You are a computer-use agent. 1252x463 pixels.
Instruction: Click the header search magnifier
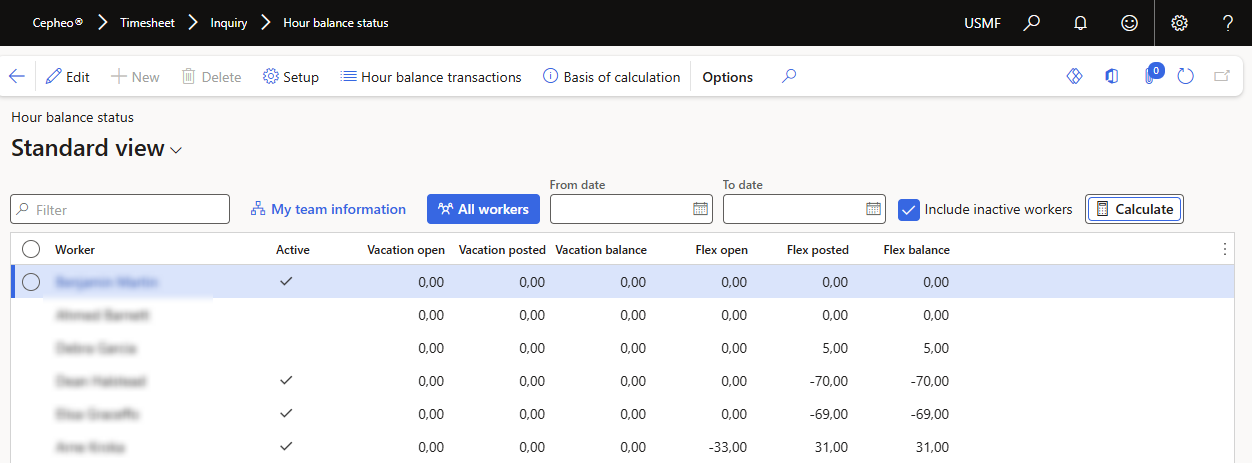(1032, 23)
